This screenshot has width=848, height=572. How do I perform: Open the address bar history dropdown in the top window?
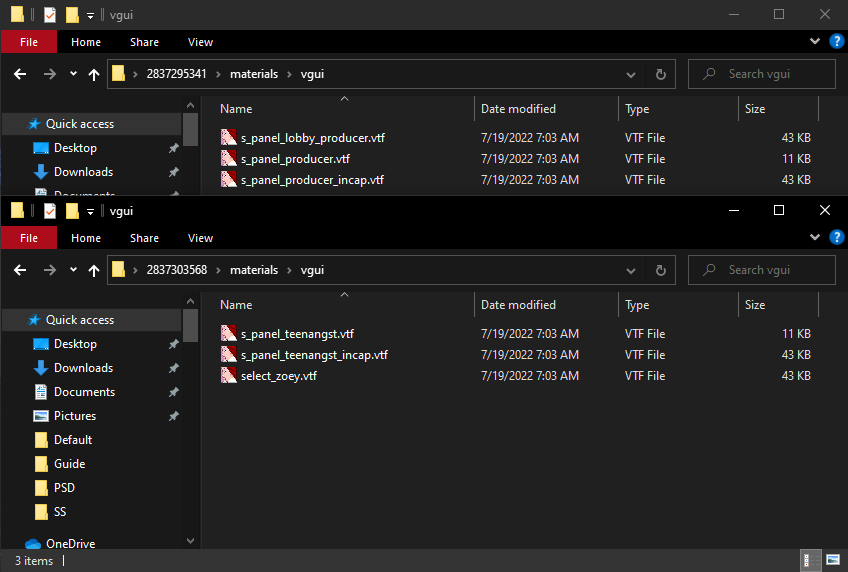coord(631,74)
